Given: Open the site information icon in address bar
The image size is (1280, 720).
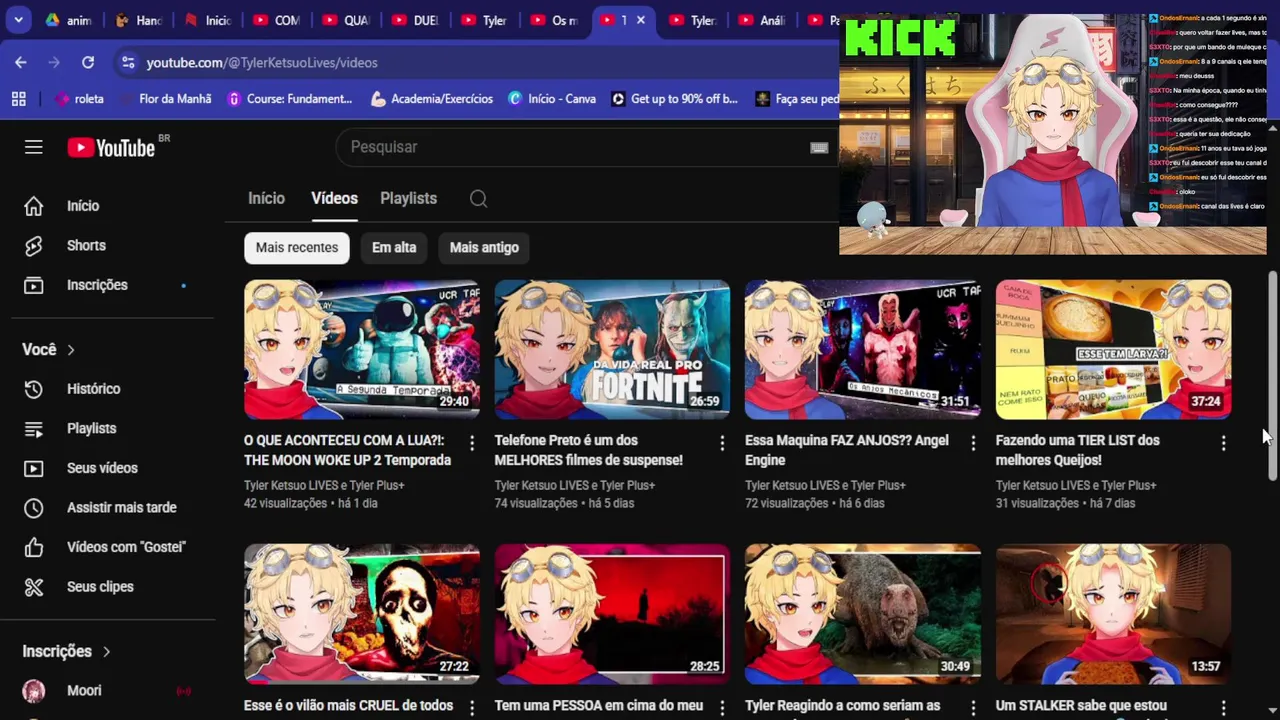Looking at the screenshot, I should [x=128, y=62].
